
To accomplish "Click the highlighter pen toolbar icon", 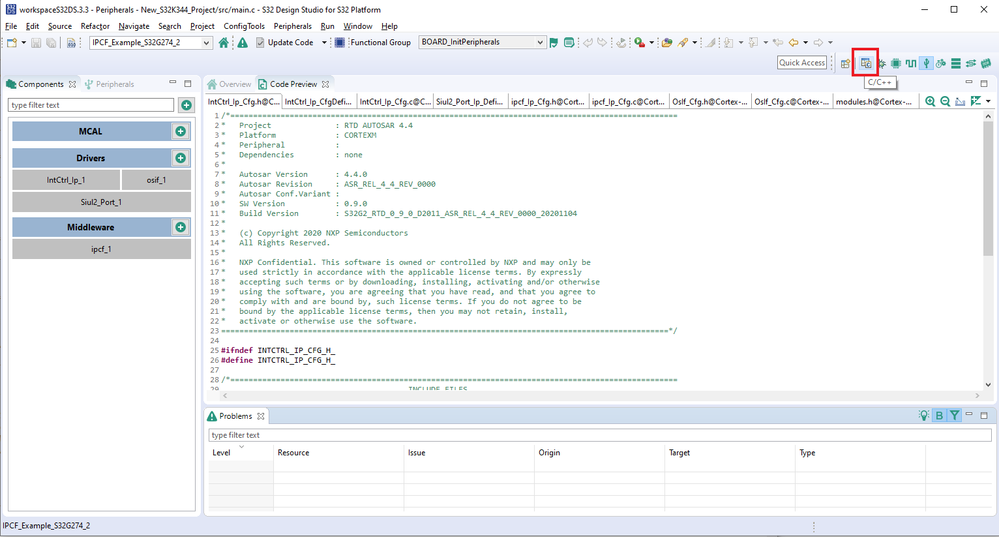I will (683, 43).
